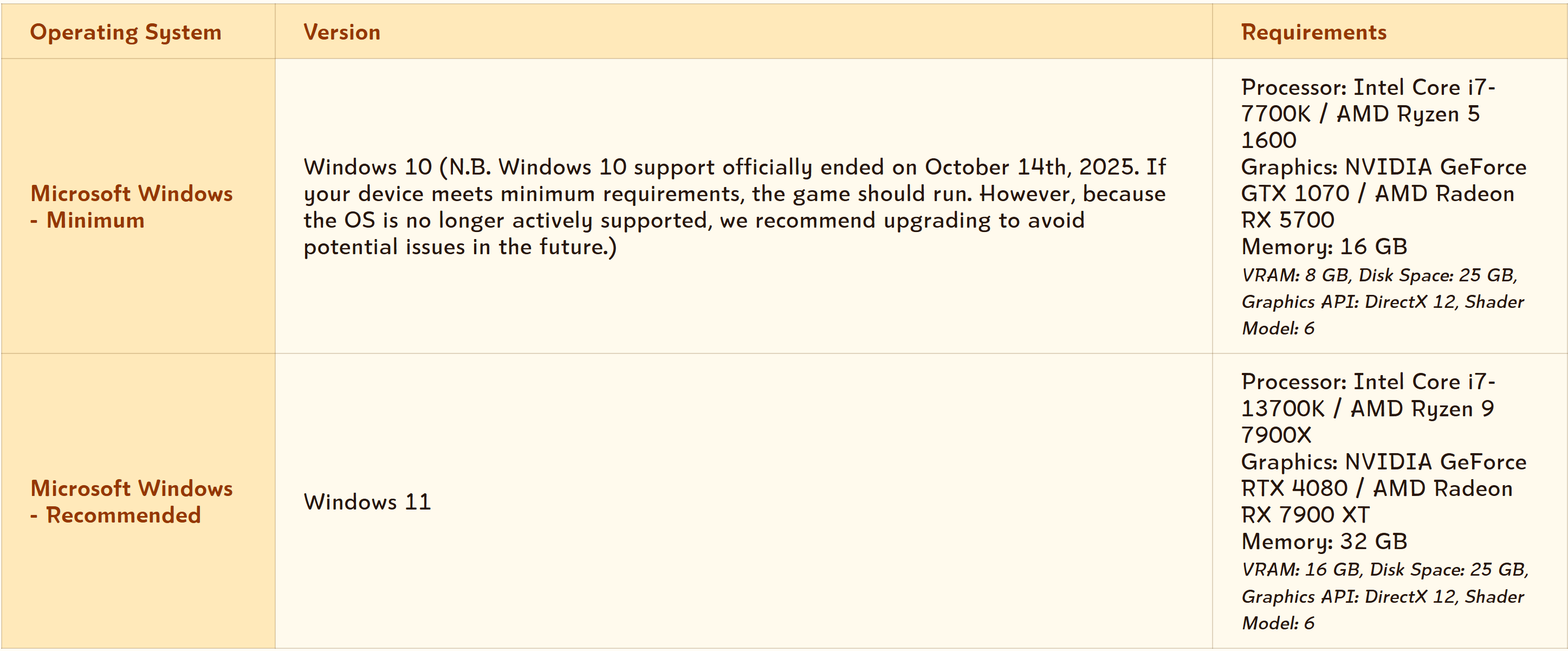
Task: Click the Memory: 32 GB line
Action: pos(1324,542)
